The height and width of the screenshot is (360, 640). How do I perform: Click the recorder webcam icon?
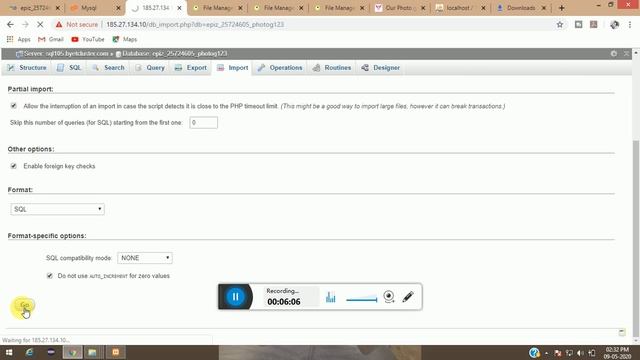coord(389,296)
